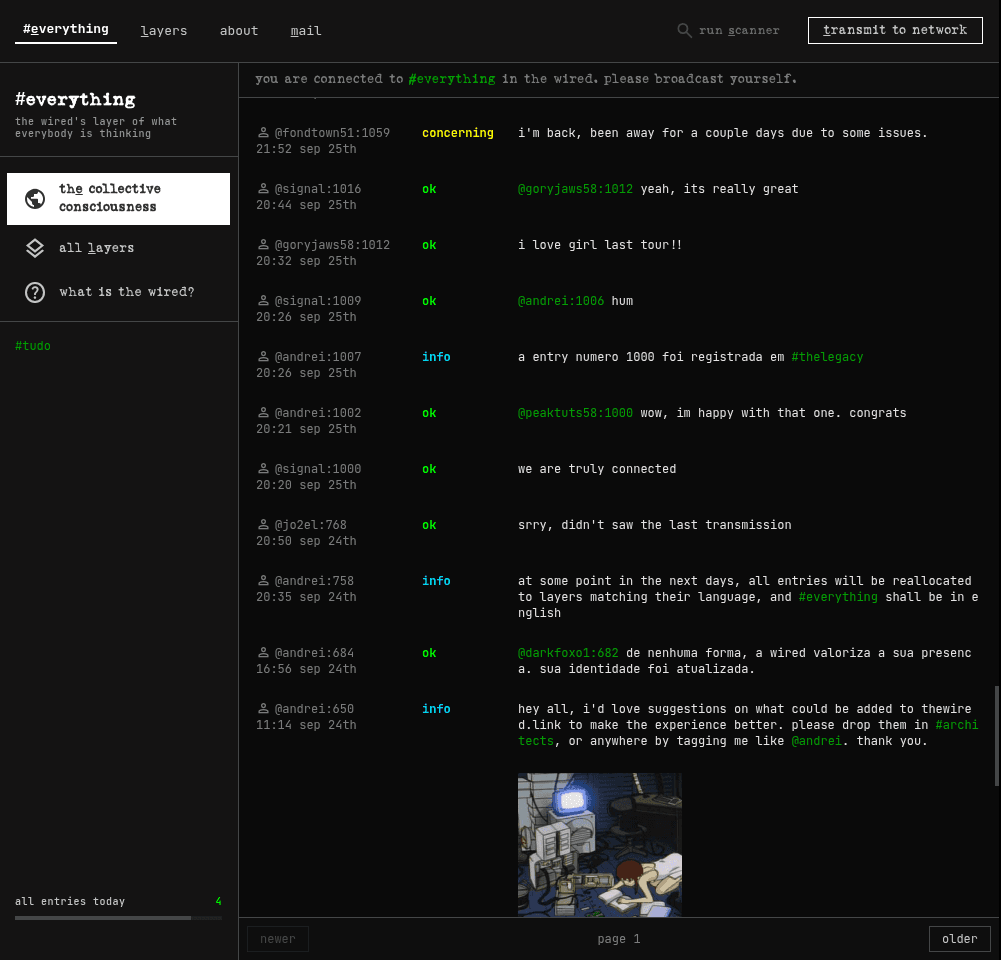The image size is (1001, 960).
Task: Click user icon beside @goryjaws58:1012 entry
Action: click(263, 244)
